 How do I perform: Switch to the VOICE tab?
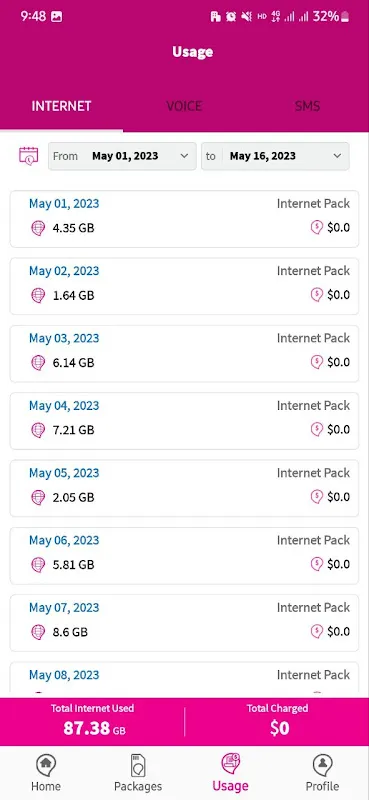184,106
